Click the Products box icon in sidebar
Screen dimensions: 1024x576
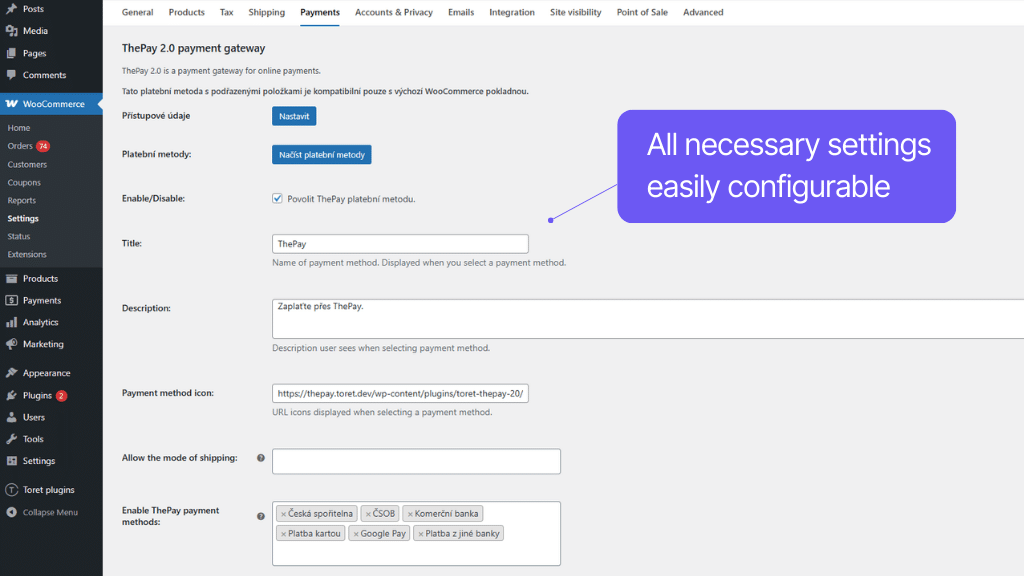12,278
